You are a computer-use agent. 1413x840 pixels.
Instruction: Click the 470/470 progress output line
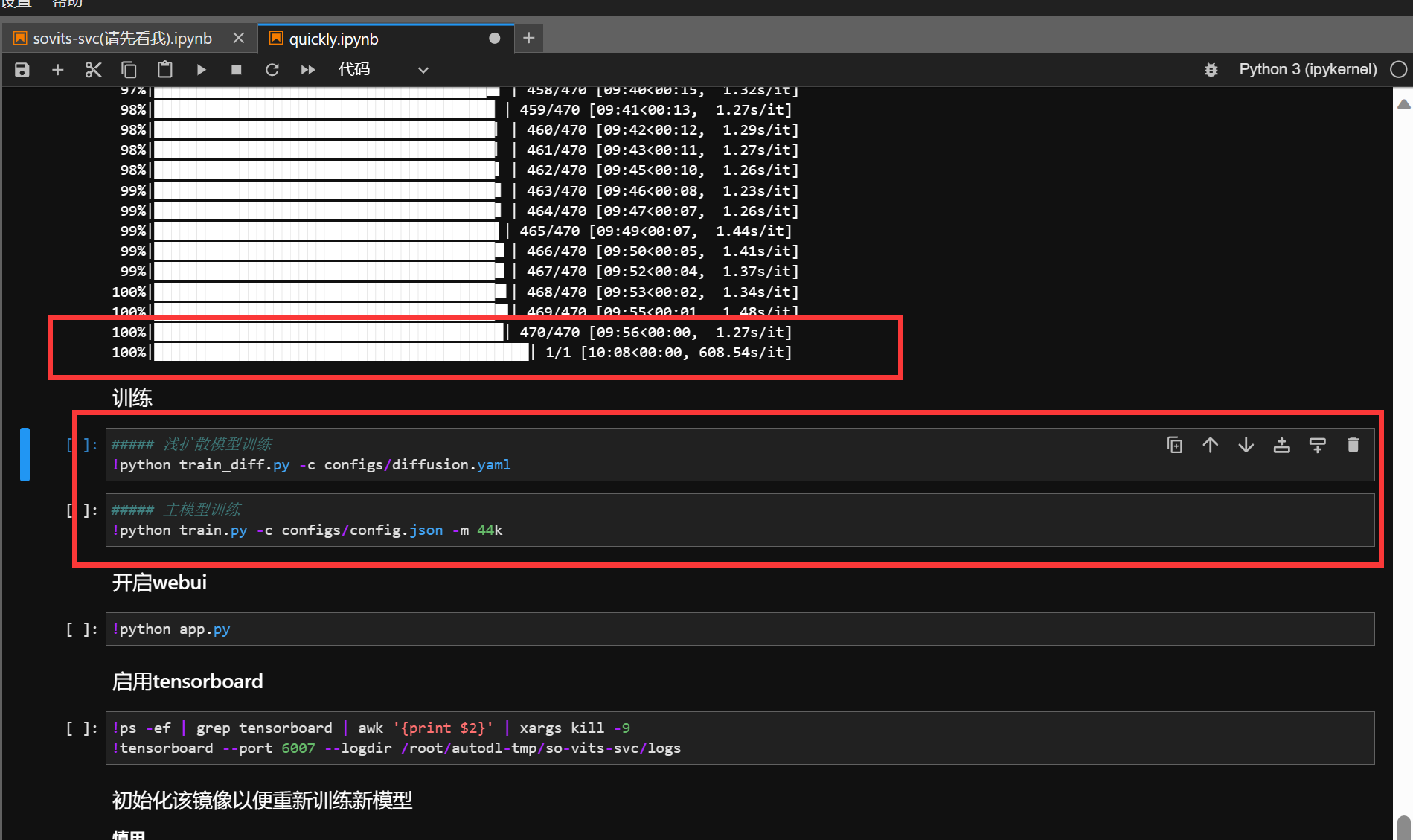click(452, 332)
